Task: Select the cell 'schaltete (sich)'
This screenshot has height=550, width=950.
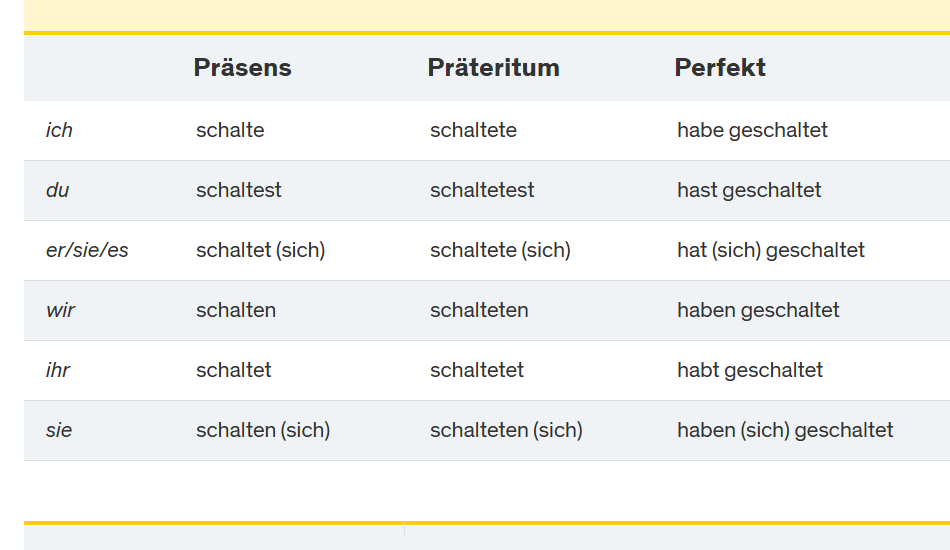Action: [500, 250]
